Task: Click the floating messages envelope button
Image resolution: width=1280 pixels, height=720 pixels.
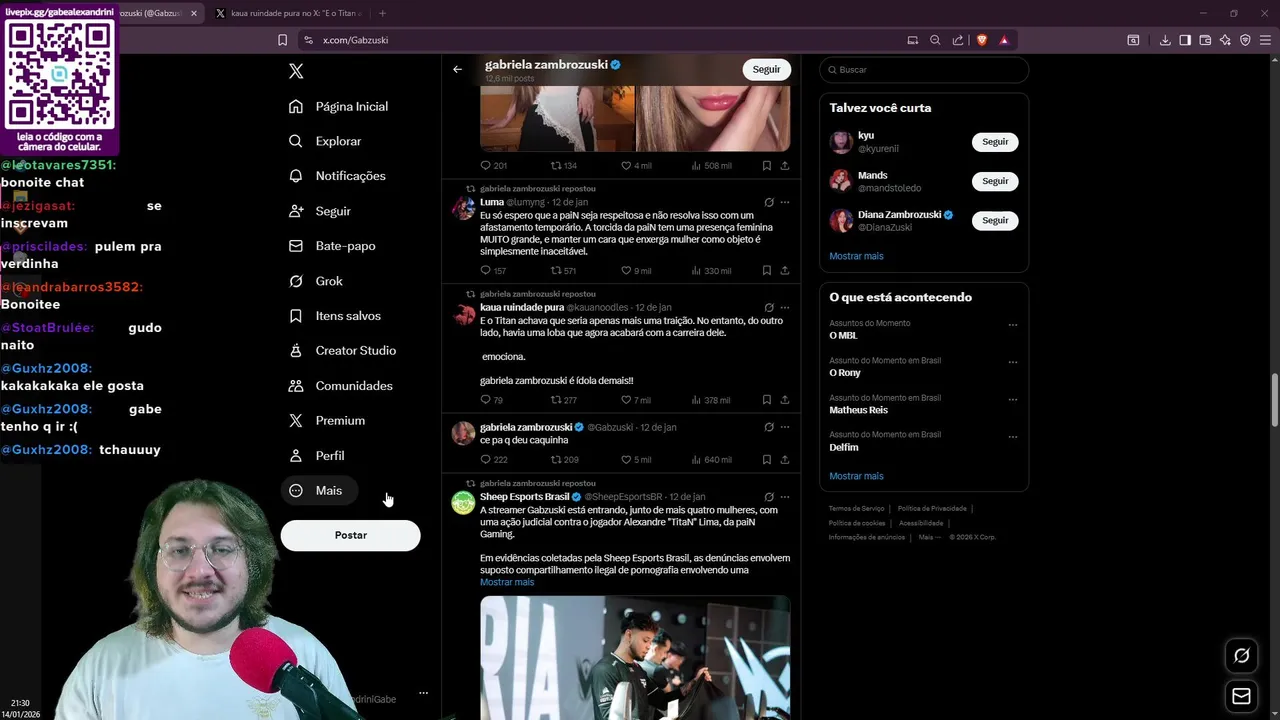Action: tap(1241, 696)
